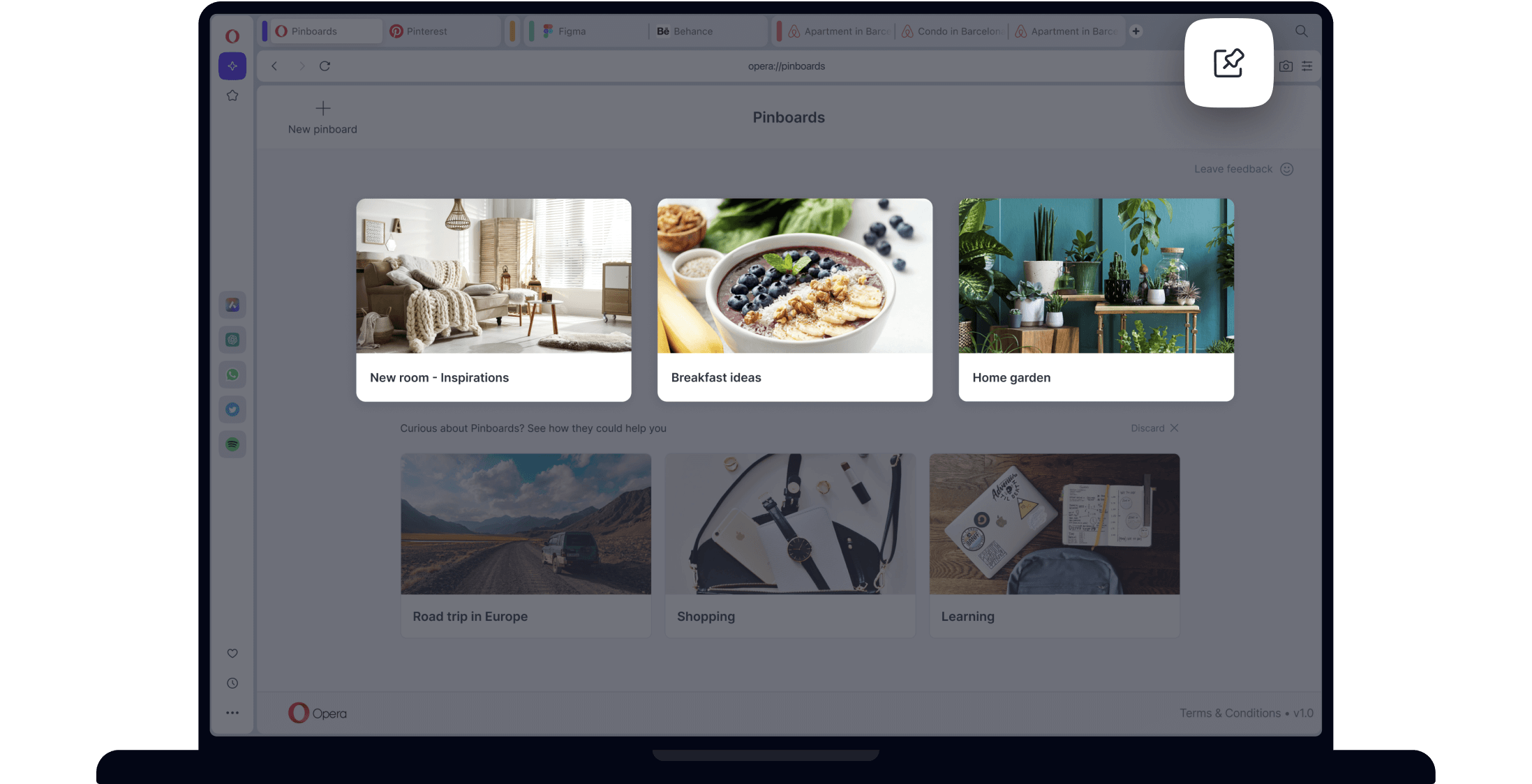1532x784 pixels.
Task: Click the Twitter sidebar icon
Action: click(232, 409)
